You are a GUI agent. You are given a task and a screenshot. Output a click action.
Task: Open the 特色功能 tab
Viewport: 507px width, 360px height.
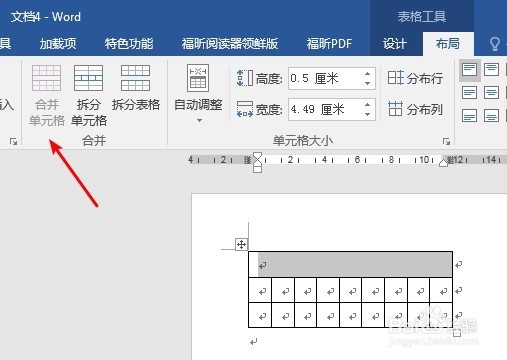(x=129, y=44)
